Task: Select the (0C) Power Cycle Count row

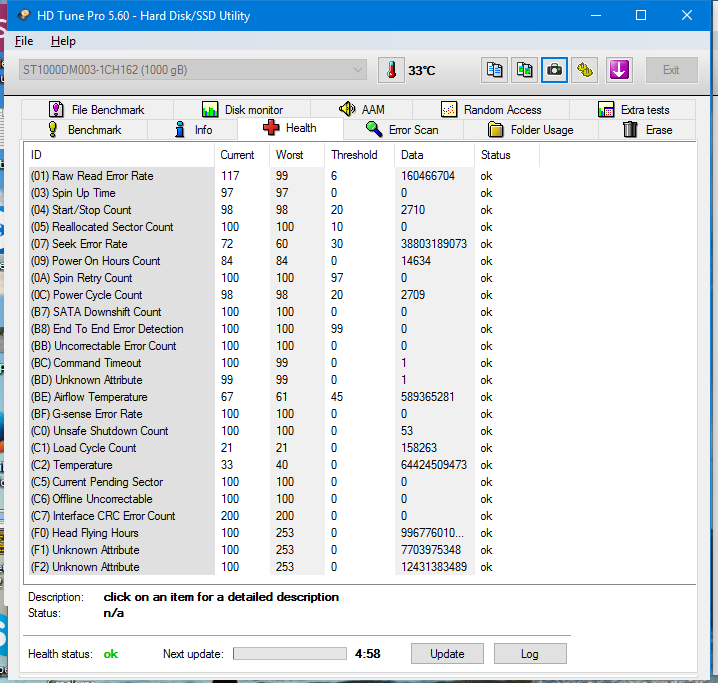Action: pos(284,295)
